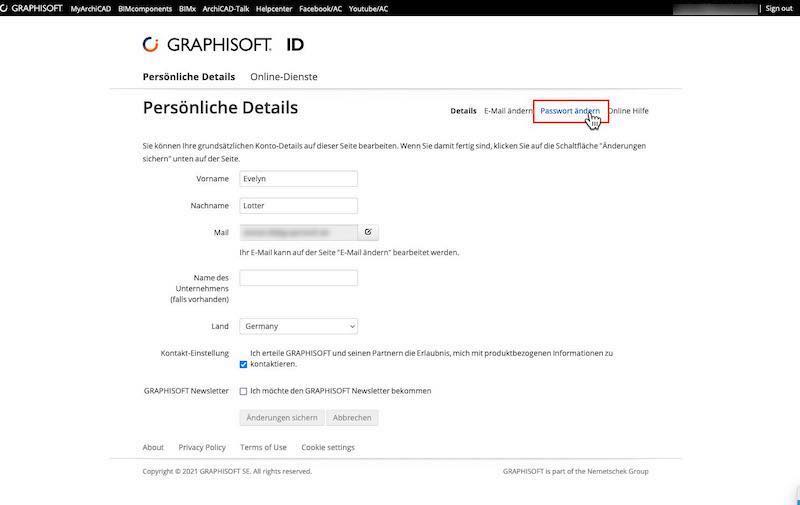The height and width of the screenshot is (505, 800).
Task: Check the GRAPHISOFT Newsletter checkbox
Action: 243,391
